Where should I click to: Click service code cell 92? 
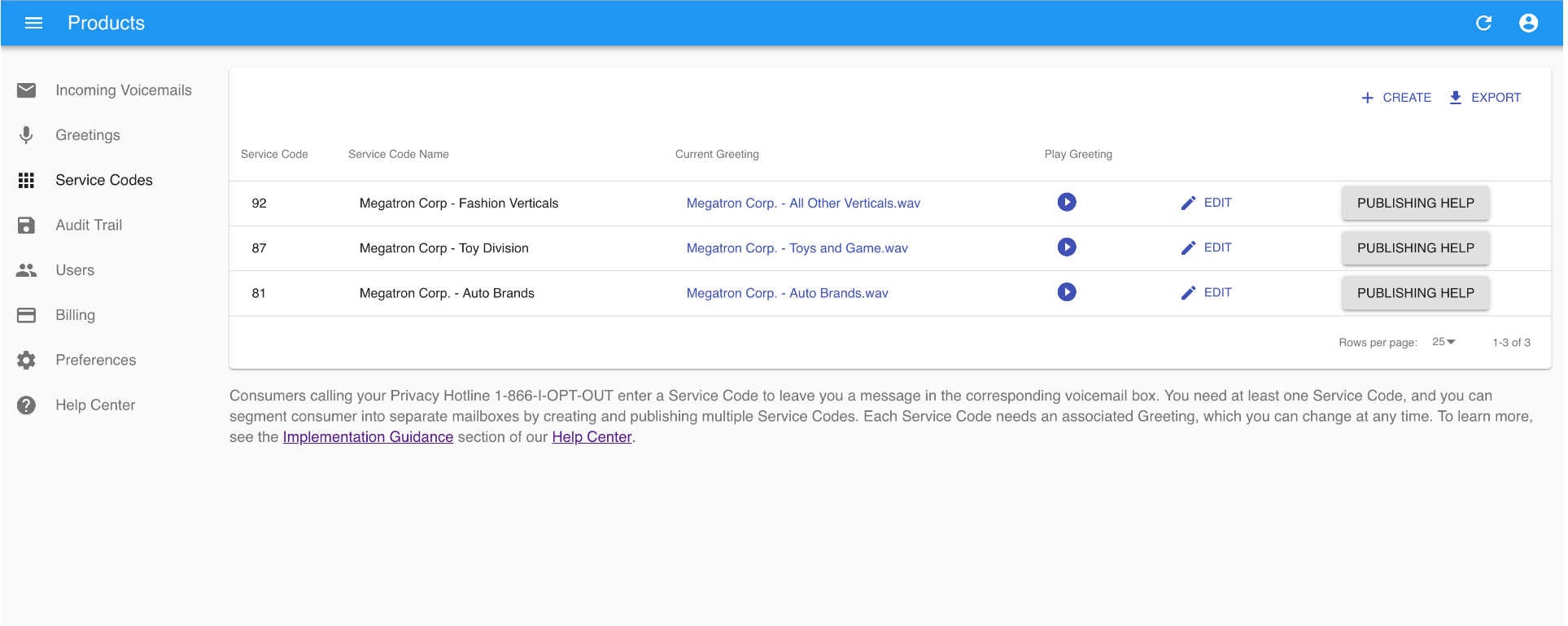click(259, 204)
